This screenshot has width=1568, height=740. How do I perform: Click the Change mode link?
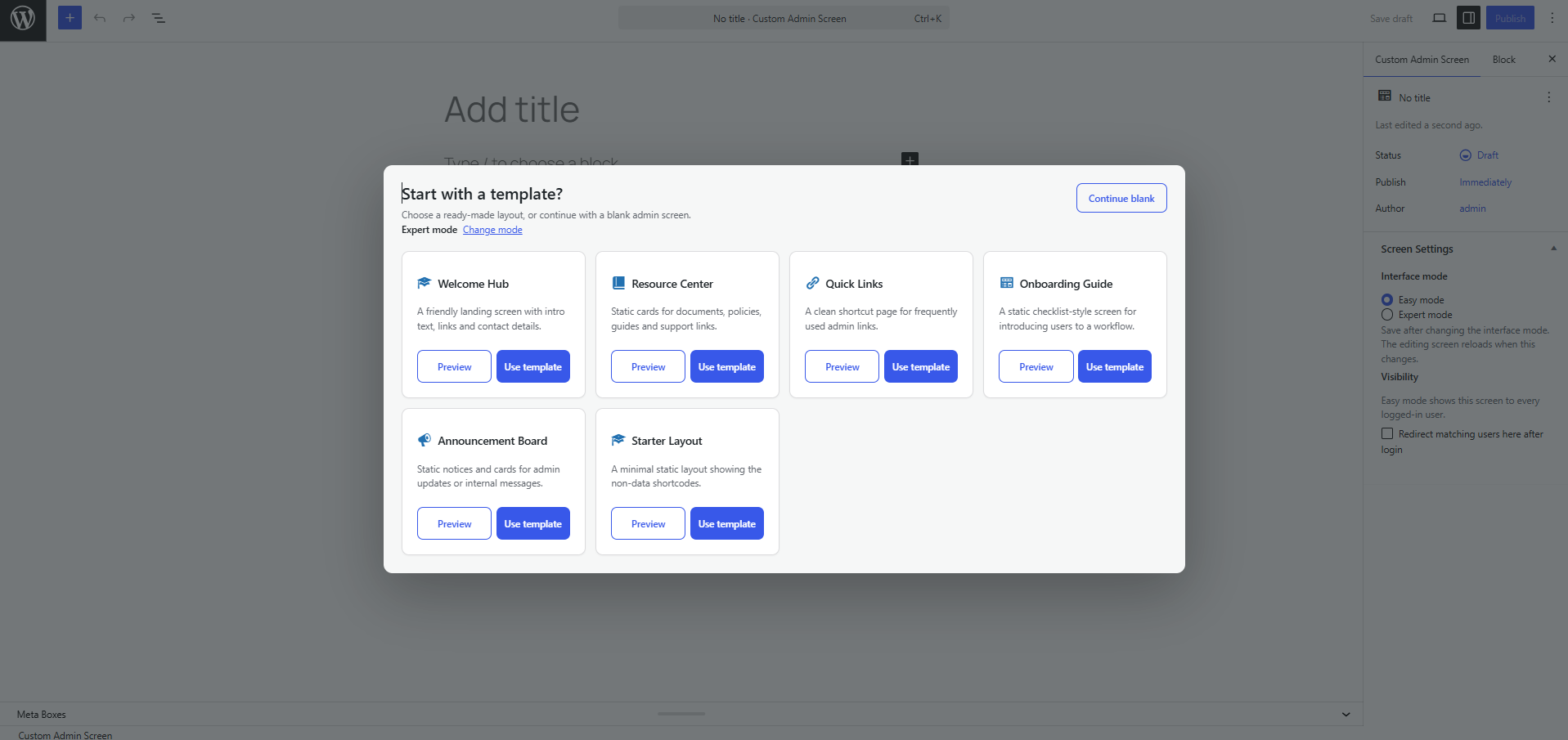click(x=492, y=230)
